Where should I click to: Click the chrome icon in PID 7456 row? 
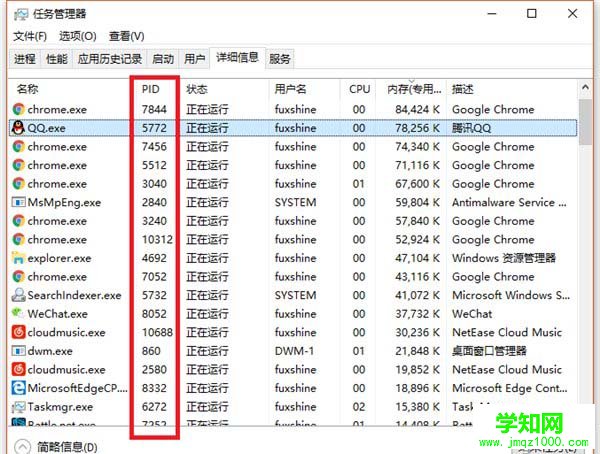coord(18,147)
